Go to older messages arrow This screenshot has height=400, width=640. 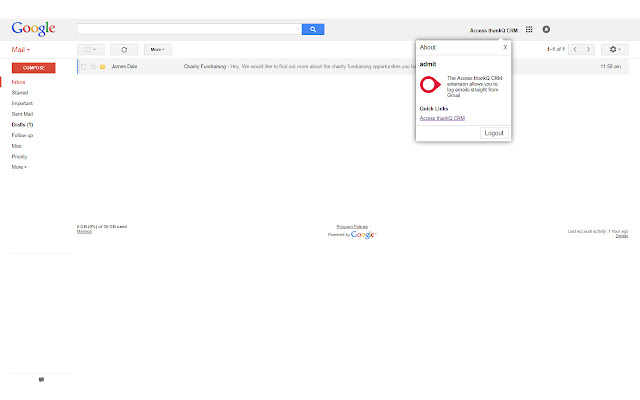pos(588,49)
